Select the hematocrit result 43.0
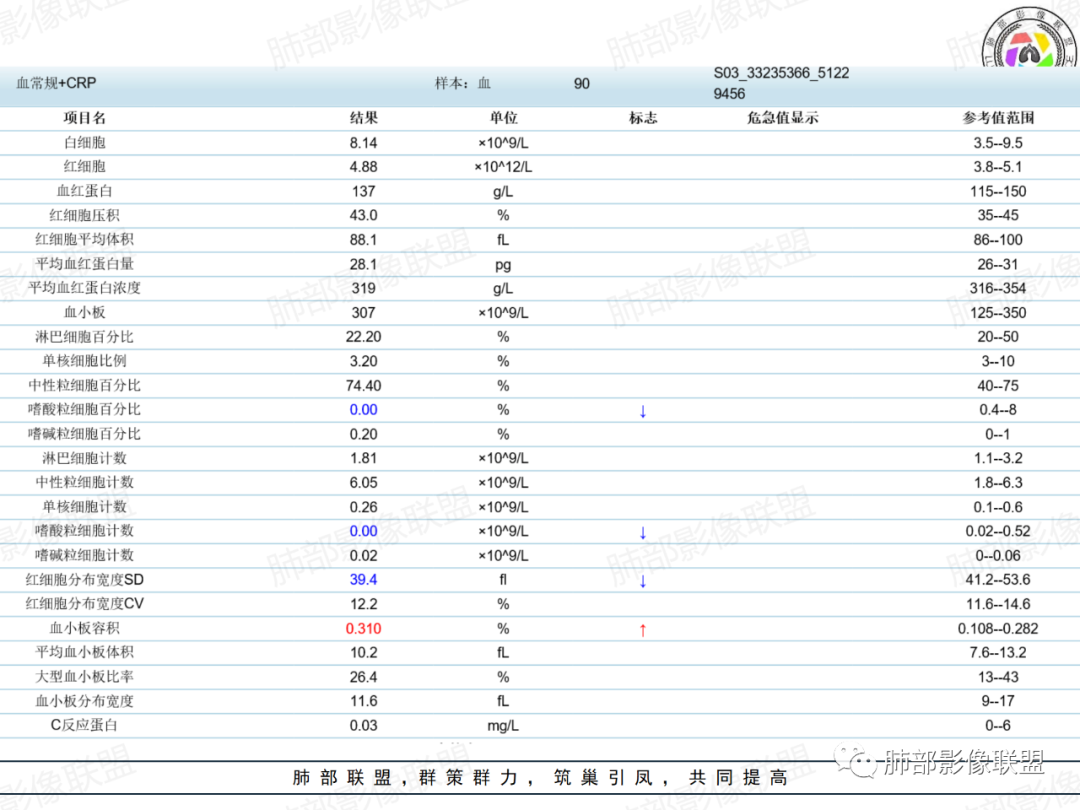The width and height of the screenshot is (1080, 810). [x=364, y=216]
